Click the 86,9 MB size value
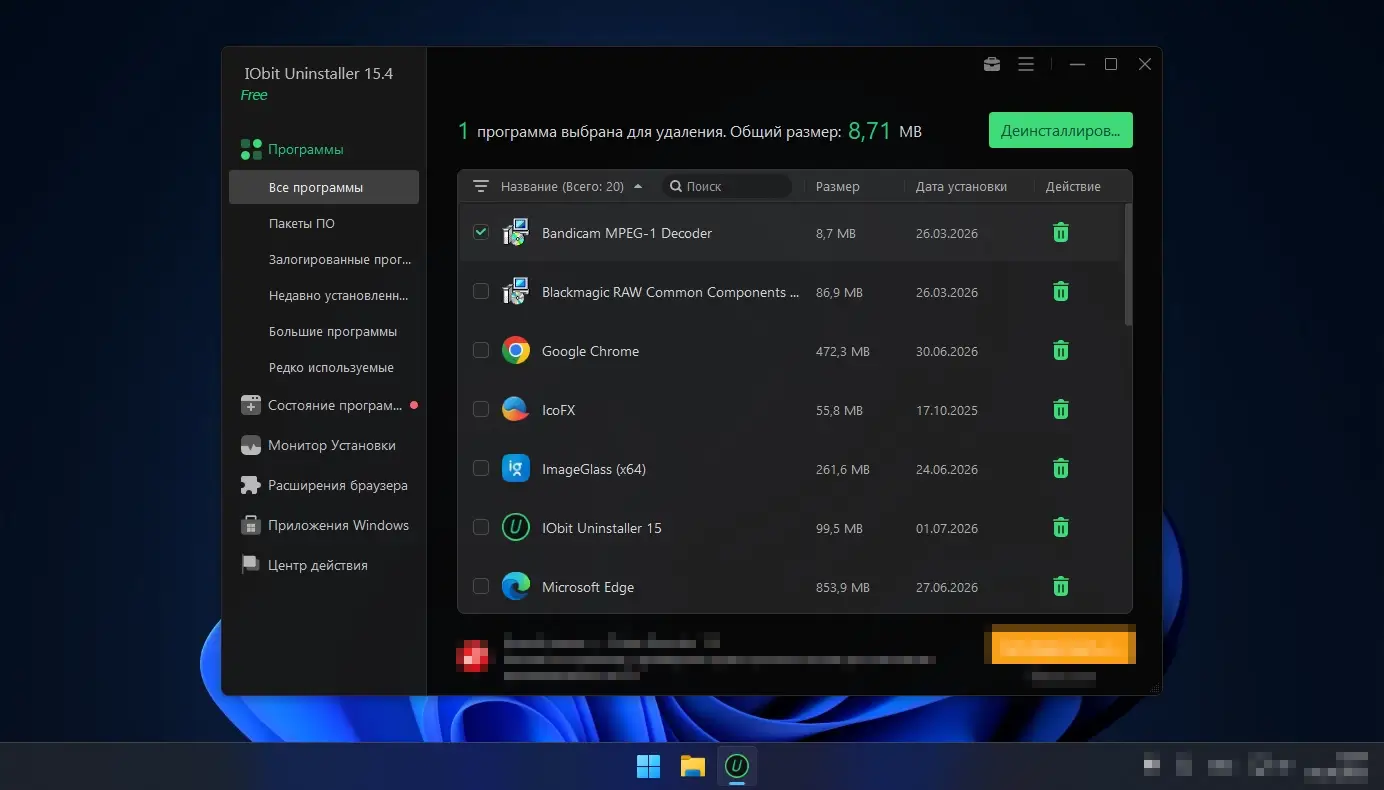The height and width of the screenshot is (790, 1384). point(839,293)
